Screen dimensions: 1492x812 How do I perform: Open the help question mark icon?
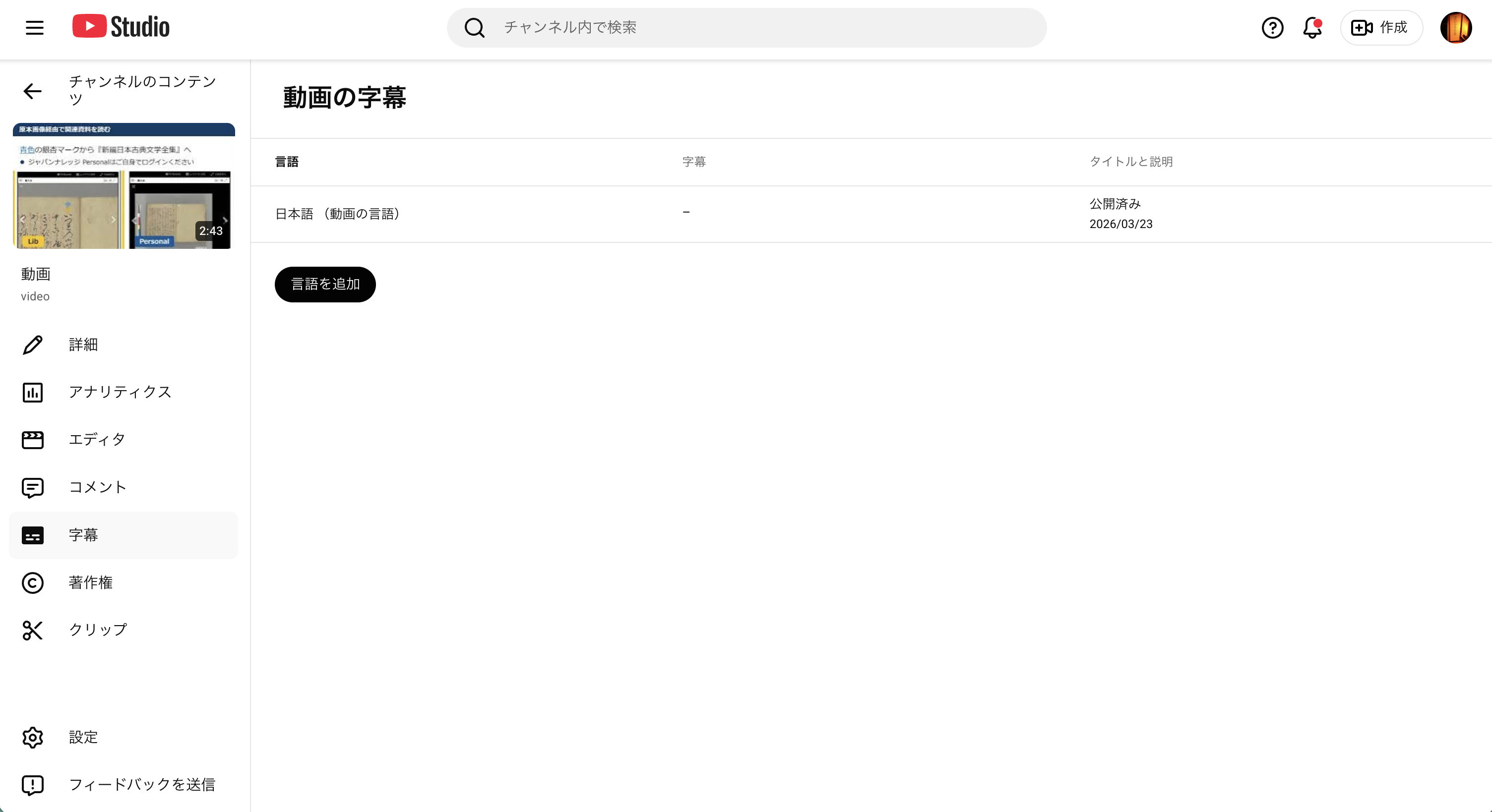(x=1272, y=27)
